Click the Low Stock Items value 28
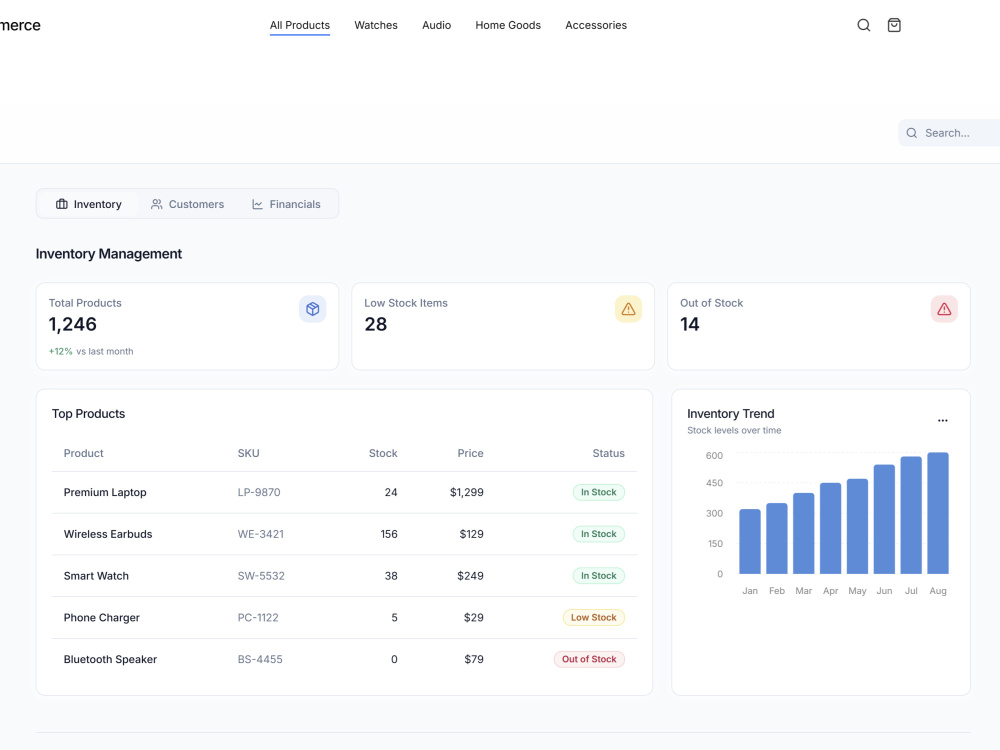1000x750 pixels. pos(376,325)
